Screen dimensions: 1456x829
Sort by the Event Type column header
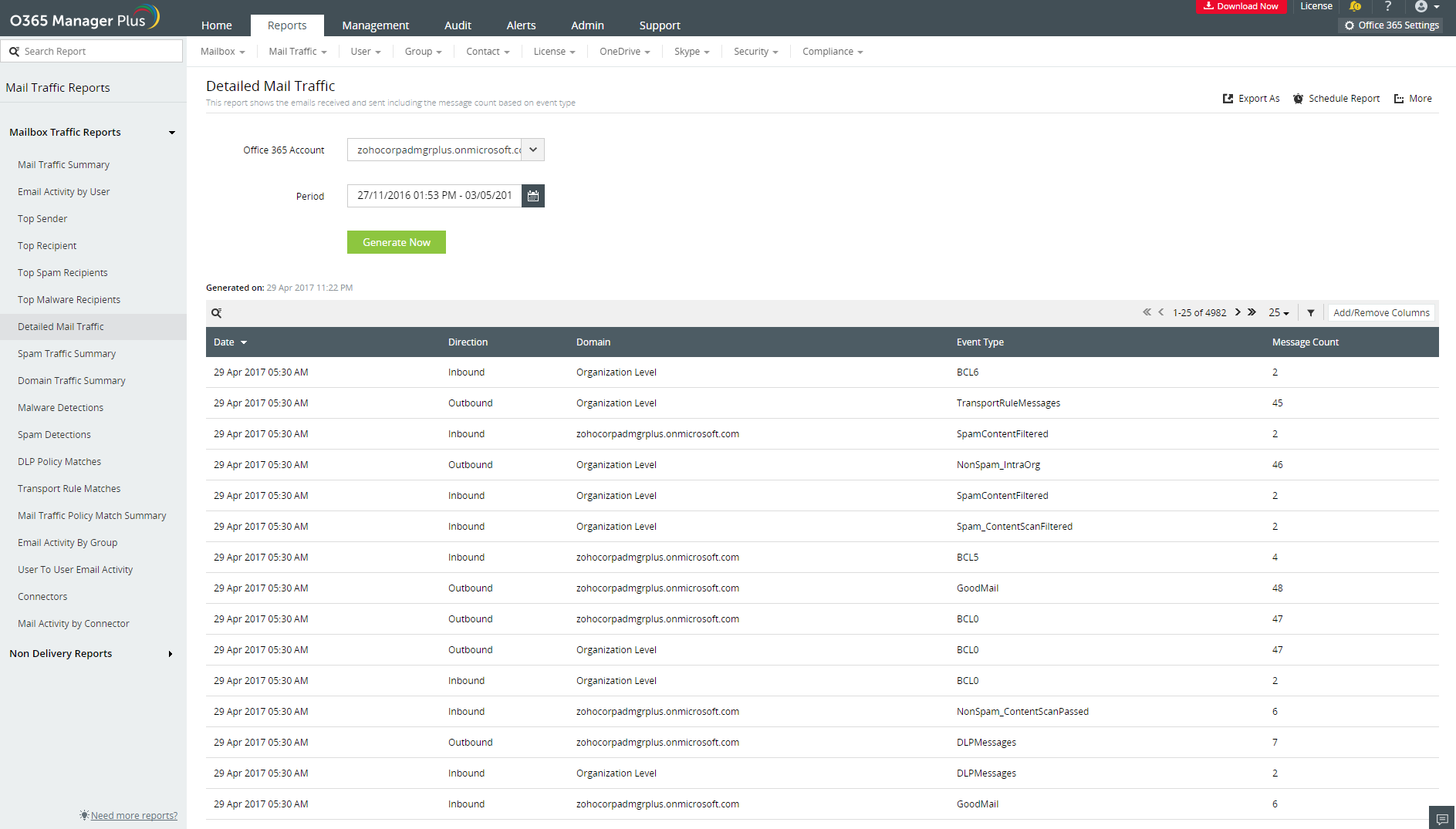(x=980, y=342)
